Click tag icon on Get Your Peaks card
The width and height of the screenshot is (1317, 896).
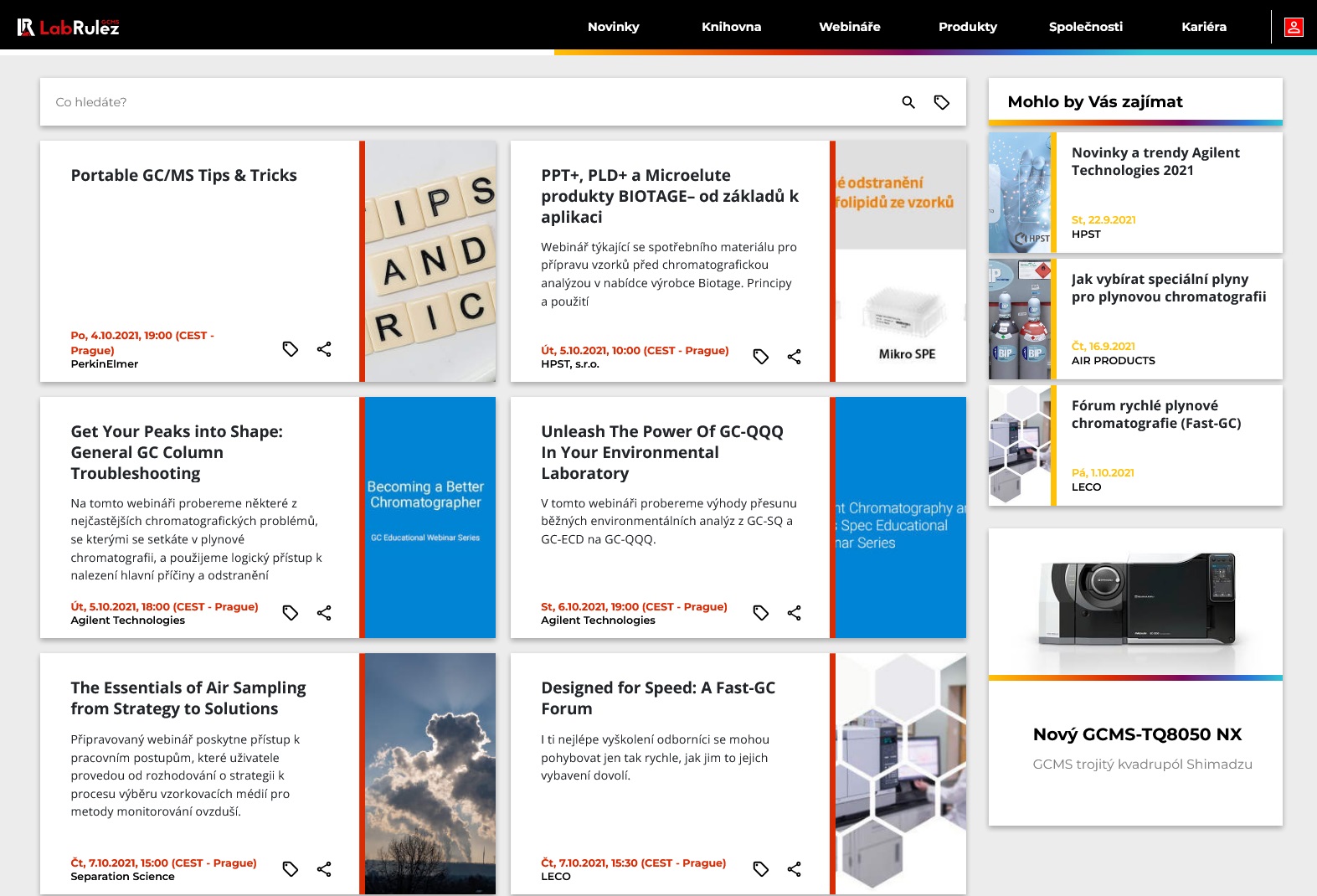click(291, 613)
